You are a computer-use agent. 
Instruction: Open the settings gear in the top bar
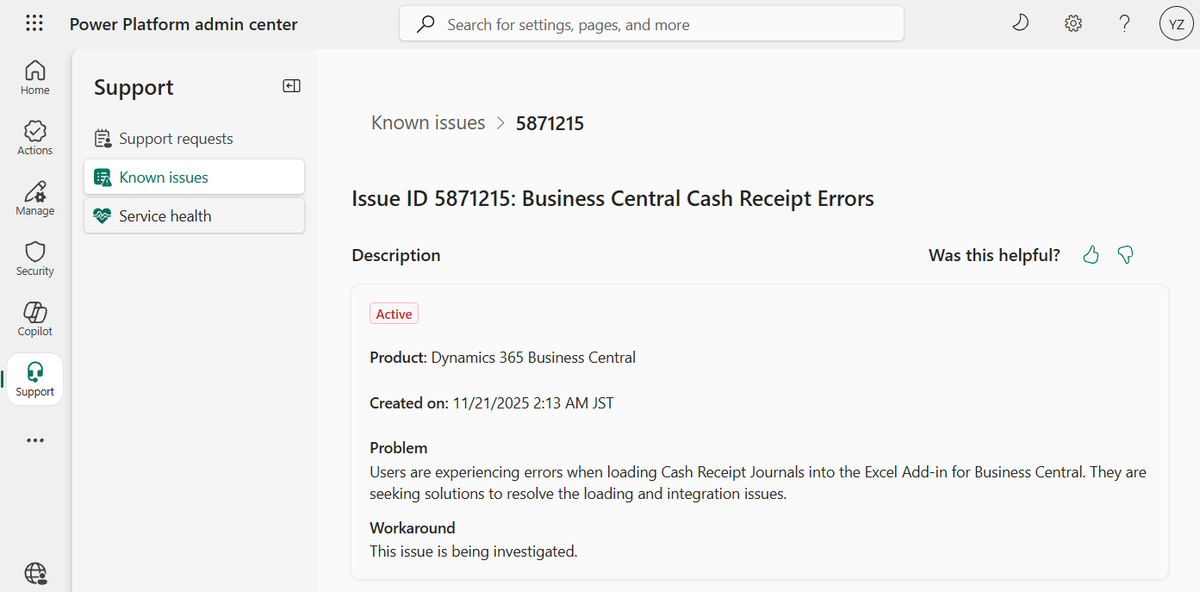point(1072,21)
